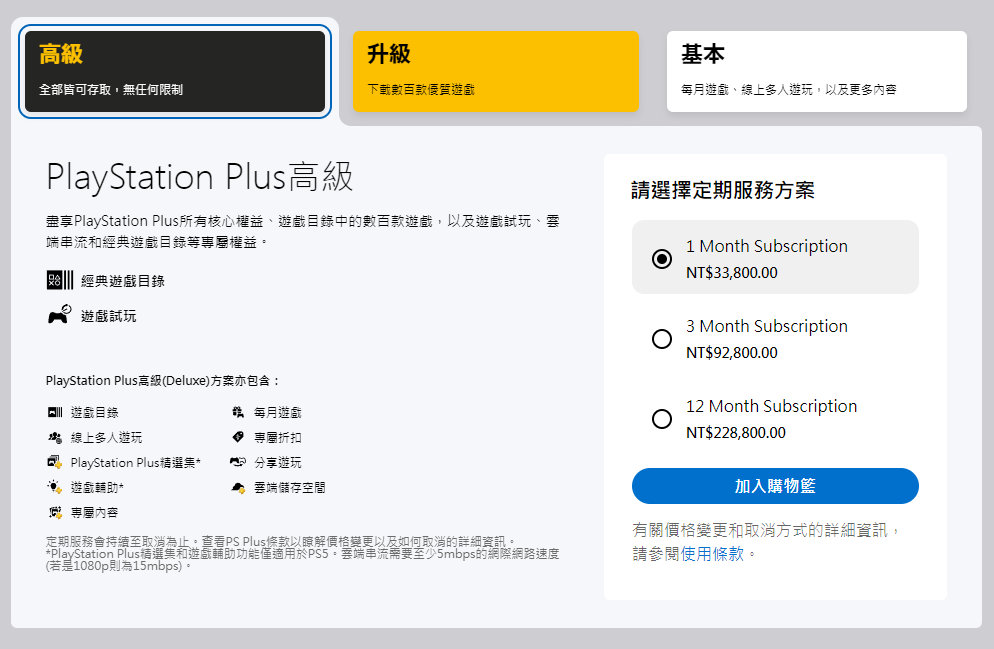Click the 分享遊玩 share play icon
This screenshot has width=994, height=649.
tap(238, 462)
